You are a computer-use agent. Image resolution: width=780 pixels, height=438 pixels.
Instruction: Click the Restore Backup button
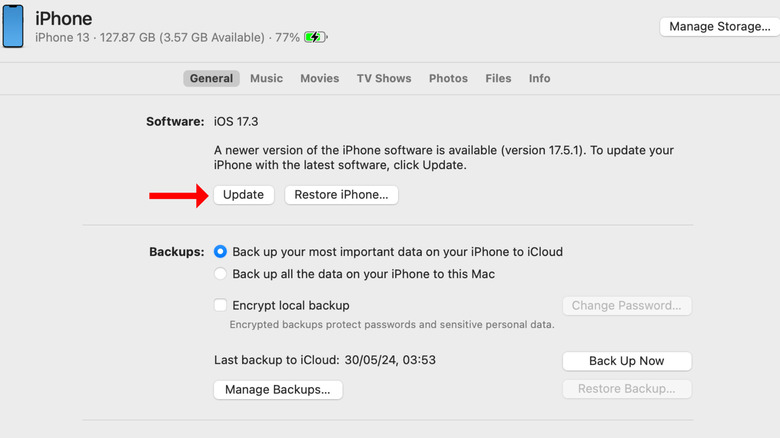(x=627, y=389)
